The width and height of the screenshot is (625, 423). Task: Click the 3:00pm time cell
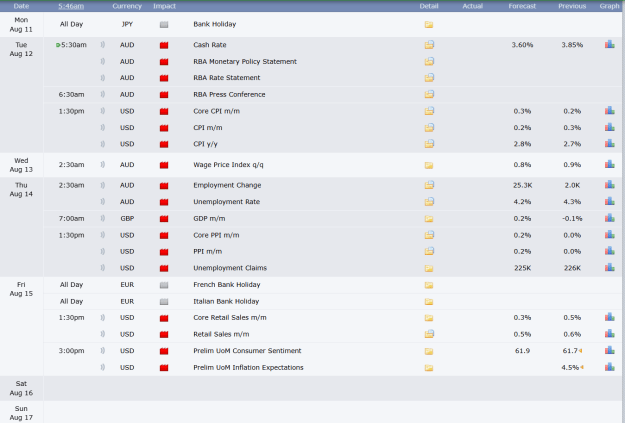coord(71,351)
